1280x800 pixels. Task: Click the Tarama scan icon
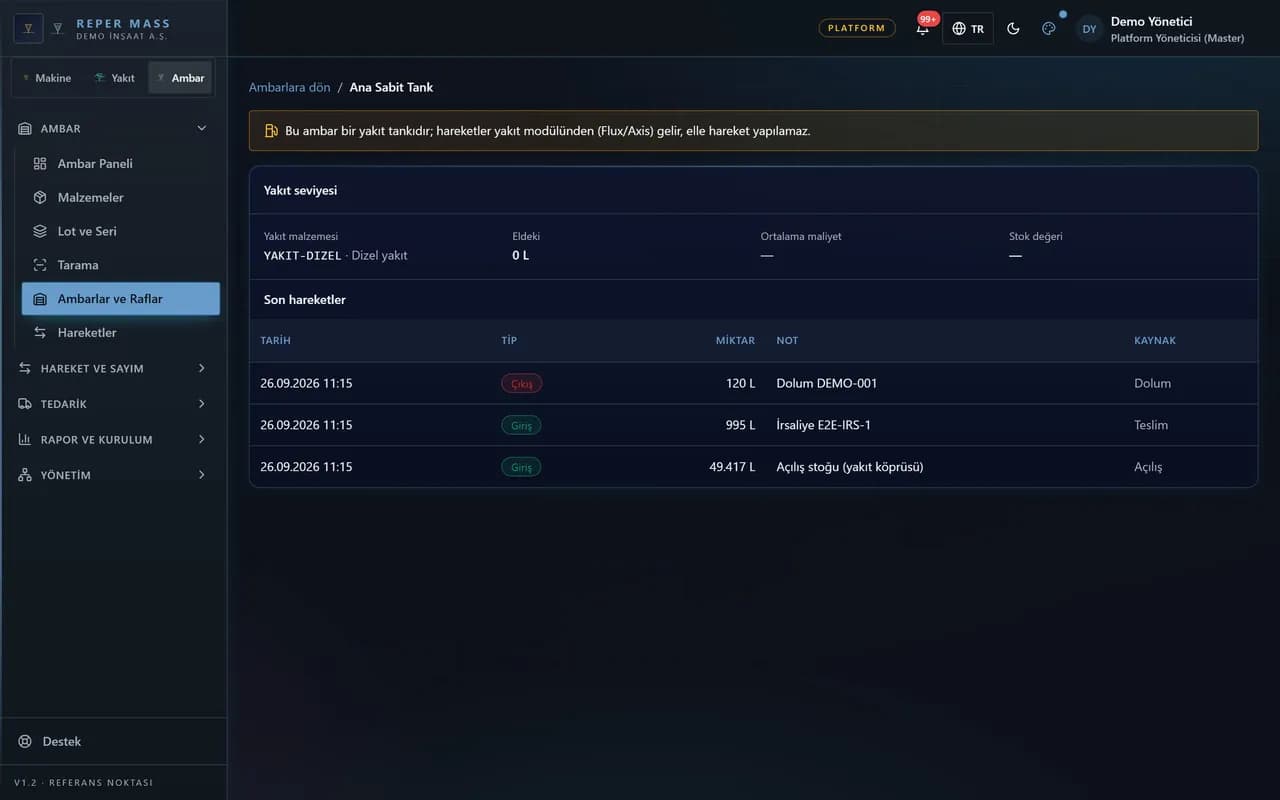pos(40,265)
